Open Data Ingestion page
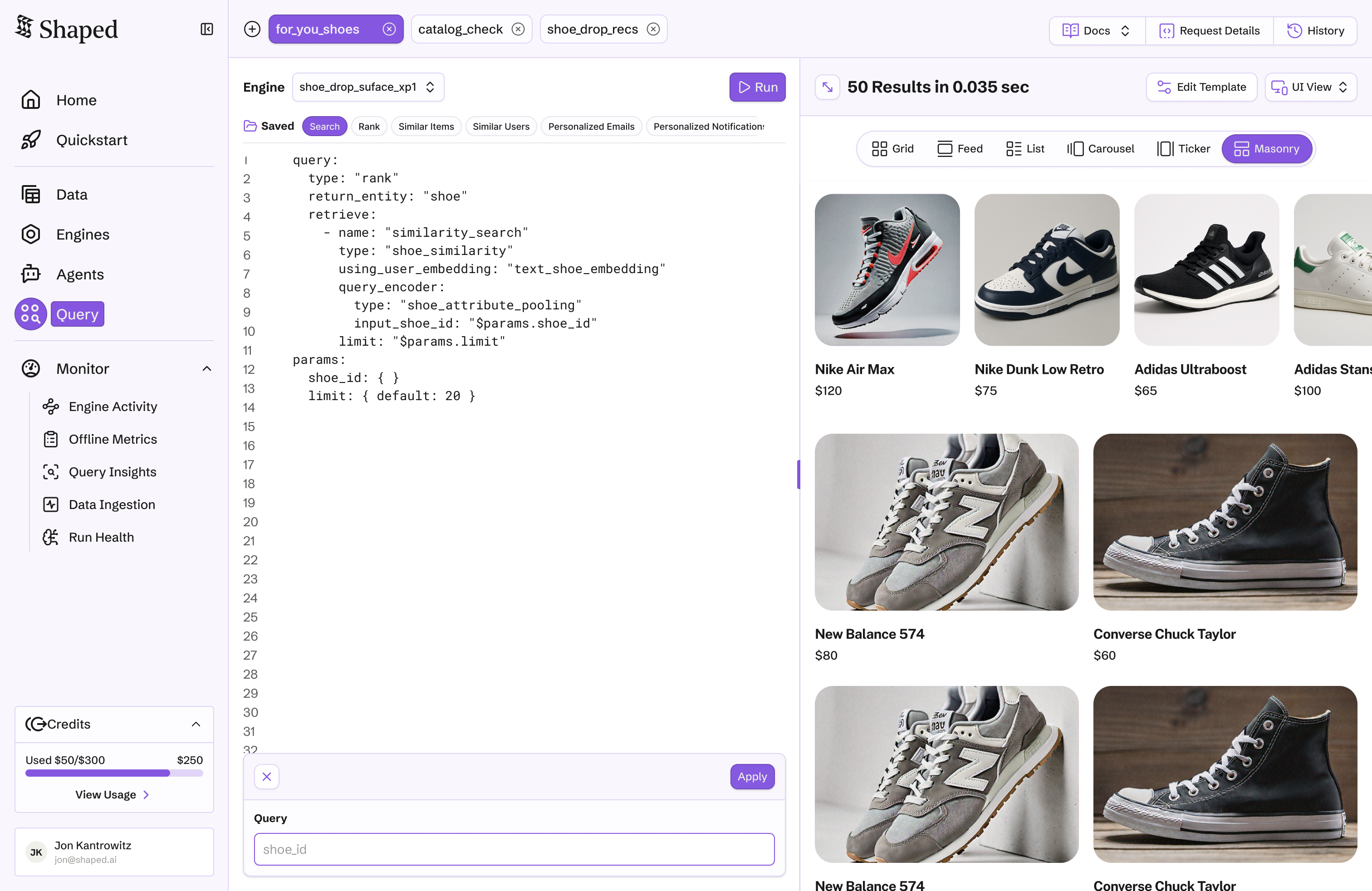This screenshot has height=891, width=1372. [112, 504]
